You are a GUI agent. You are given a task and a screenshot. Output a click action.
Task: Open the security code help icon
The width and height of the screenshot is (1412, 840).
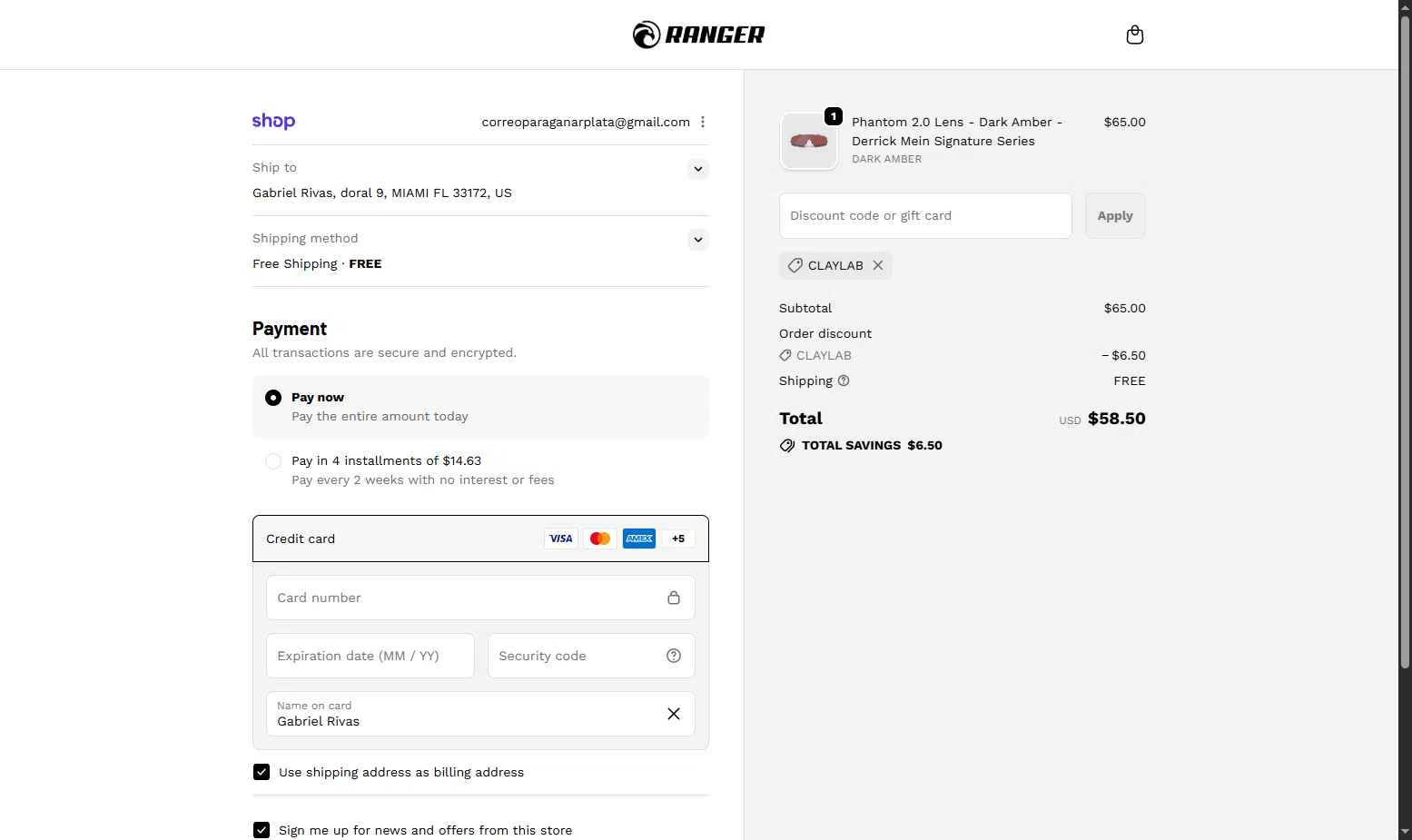tap(674, 656)
